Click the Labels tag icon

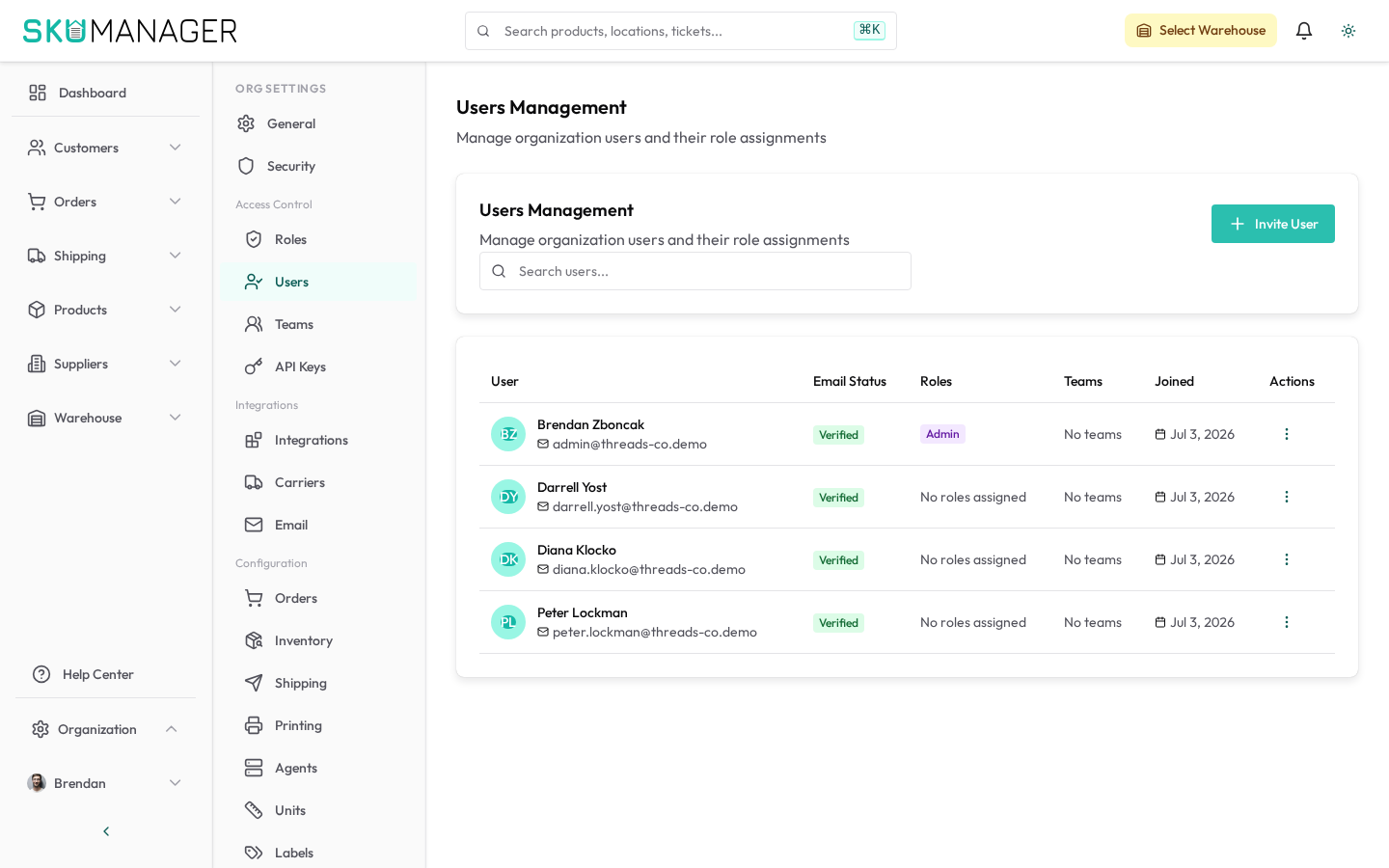(254, 853)
